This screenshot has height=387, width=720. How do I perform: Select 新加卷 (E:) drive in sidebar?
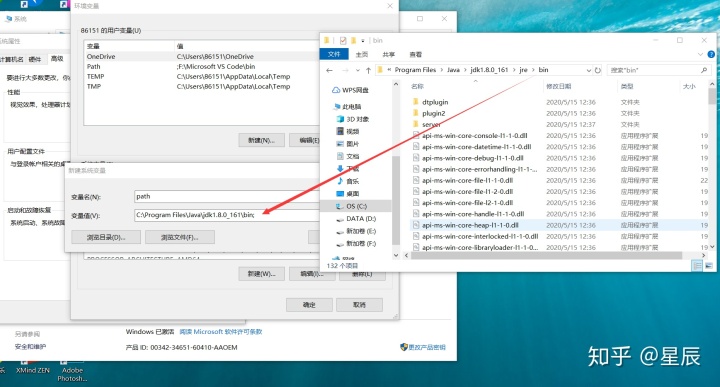coord(356,231)
